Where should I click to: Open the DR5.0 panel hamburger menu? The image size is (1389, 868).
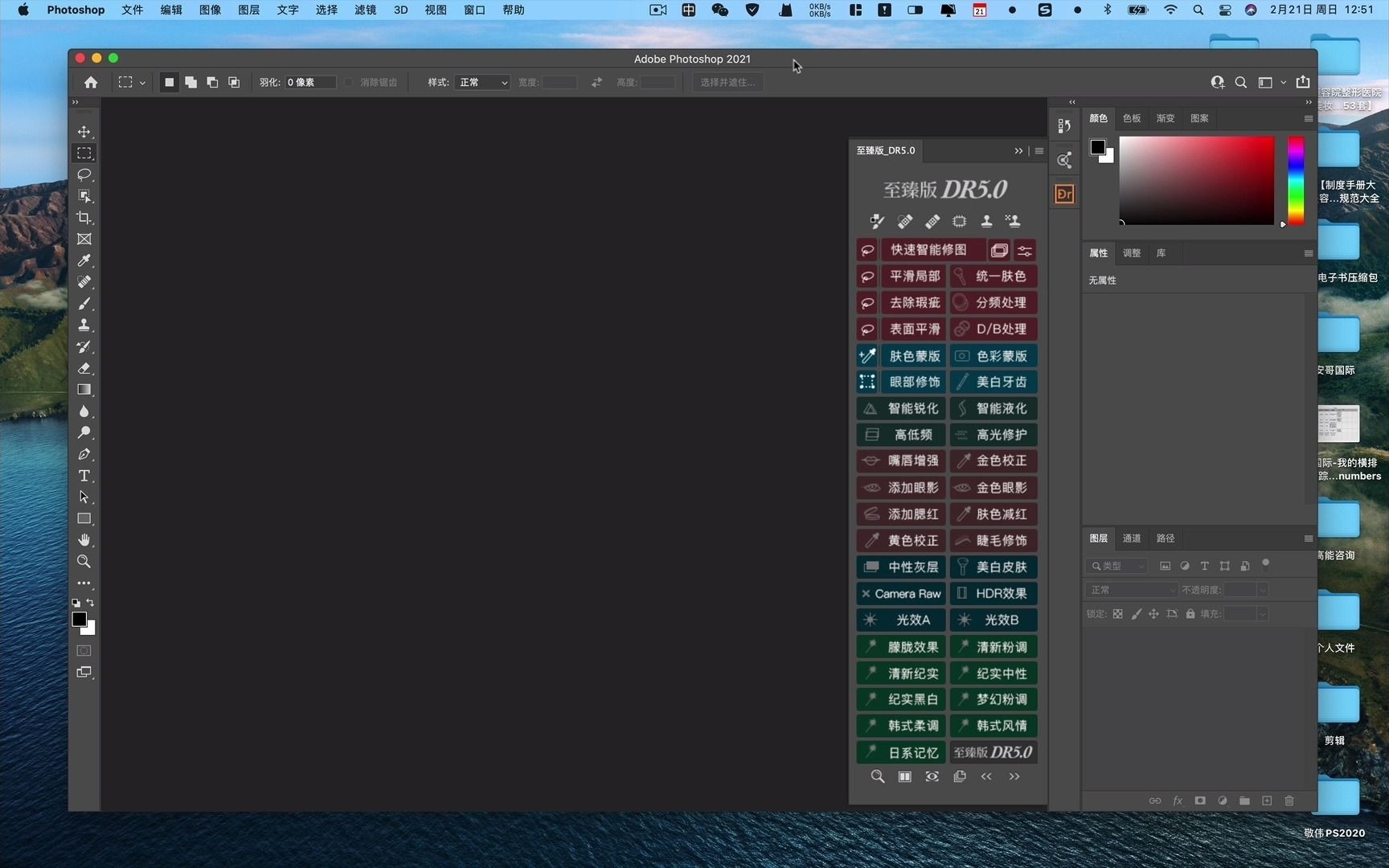click(x=1039, y=150)
